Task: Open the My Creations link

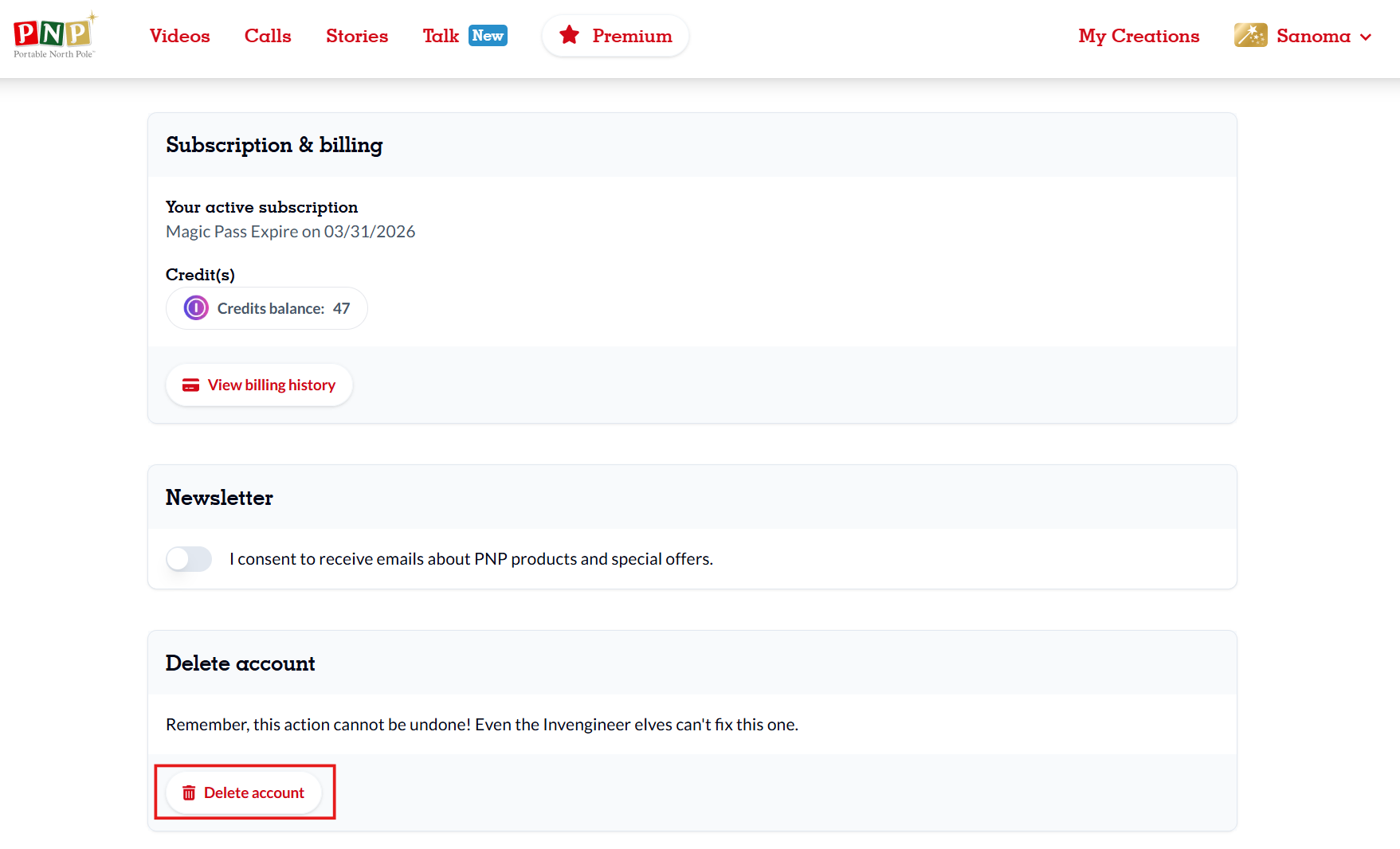Action: [1139, 36]
